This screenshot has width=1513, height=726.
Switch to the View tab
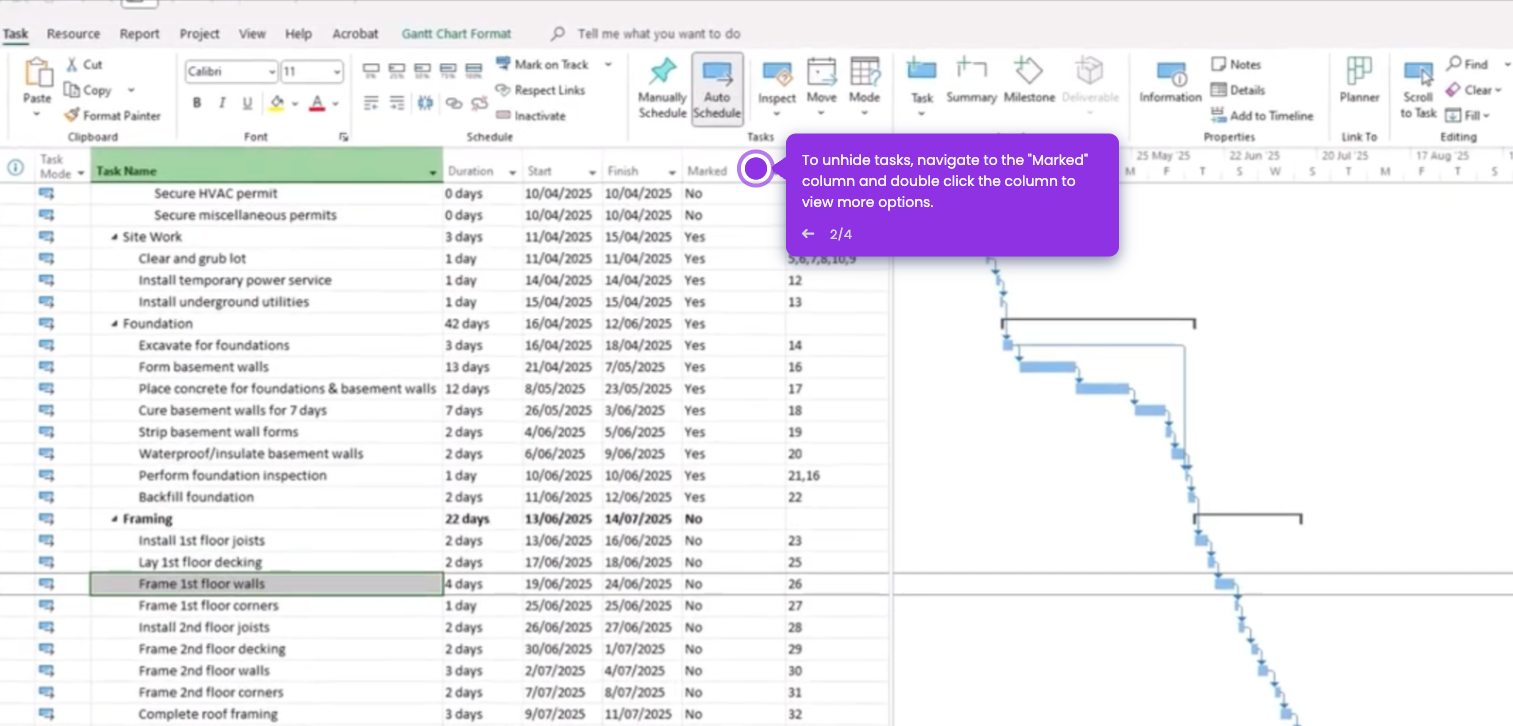[252, 34]
